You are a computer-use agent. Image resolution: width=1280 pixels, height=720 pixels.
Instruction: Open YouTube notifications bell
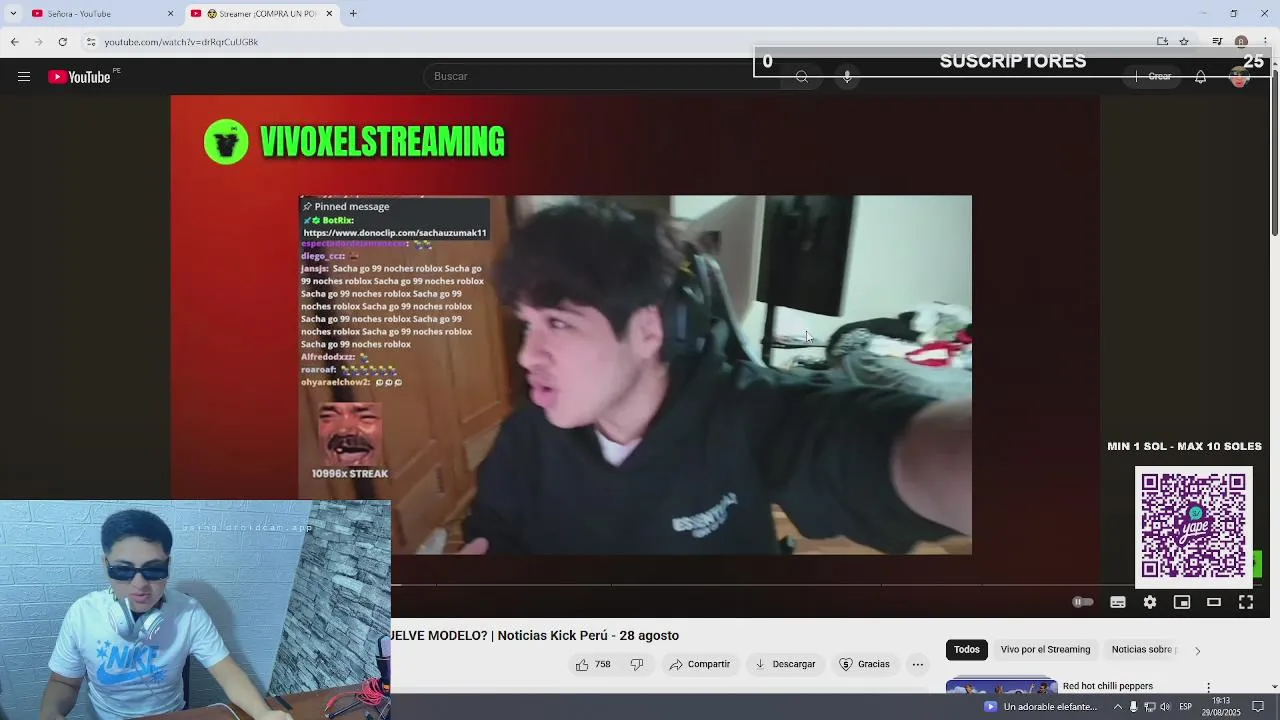pyautogui.click(x=1200, y=77)
